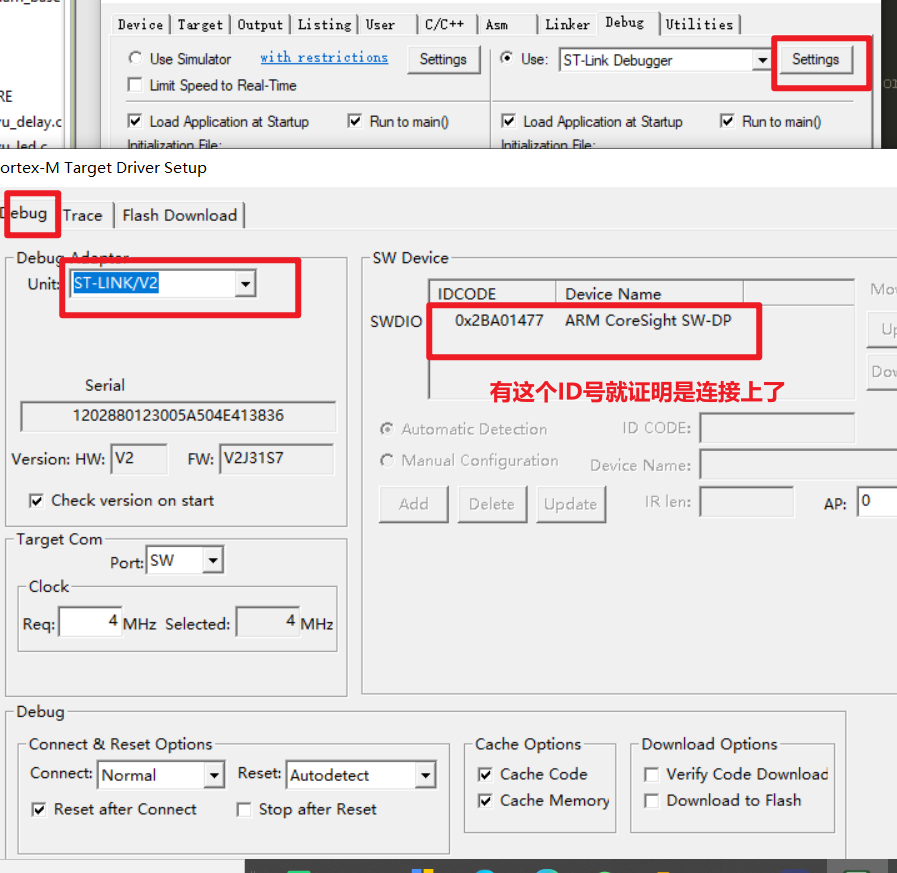
Task: Switch to the C/C++ tab
Action: pos(444,25)
